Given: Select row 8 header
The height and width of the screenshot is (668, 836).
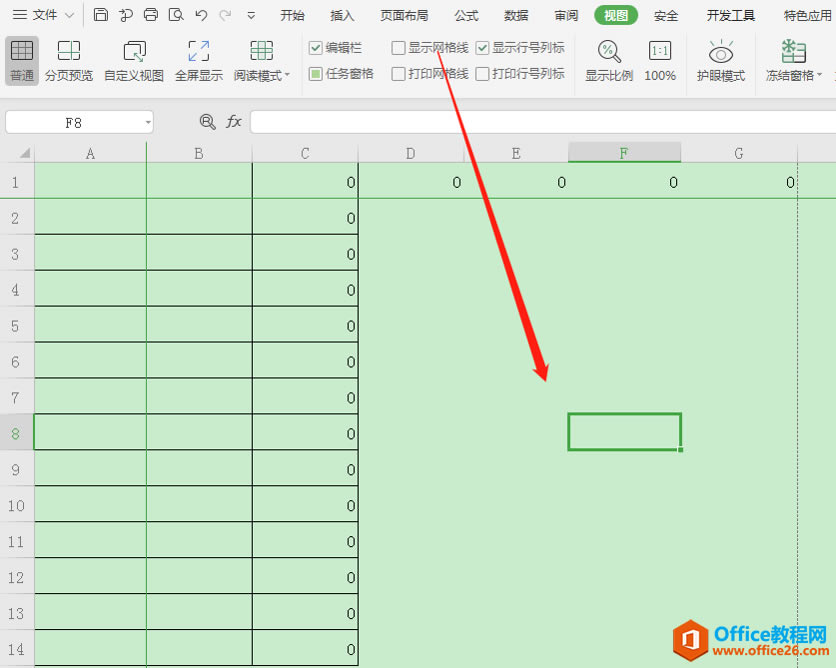Looking at the screenshot, I should (16, 433).
